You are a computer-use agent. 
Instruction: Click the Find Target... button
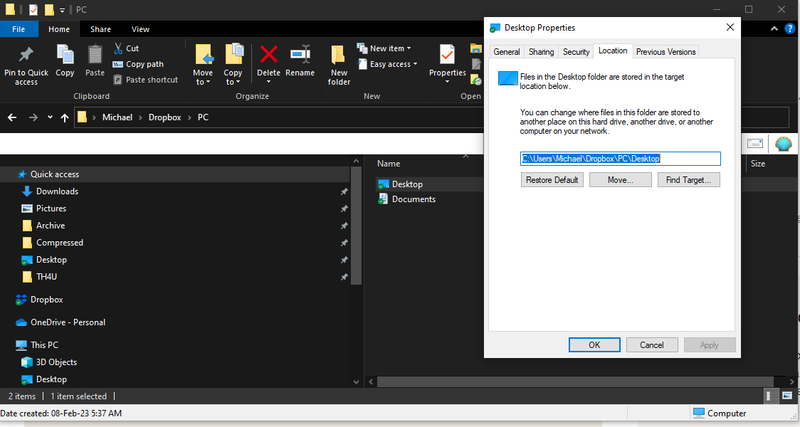coord(688,180)
